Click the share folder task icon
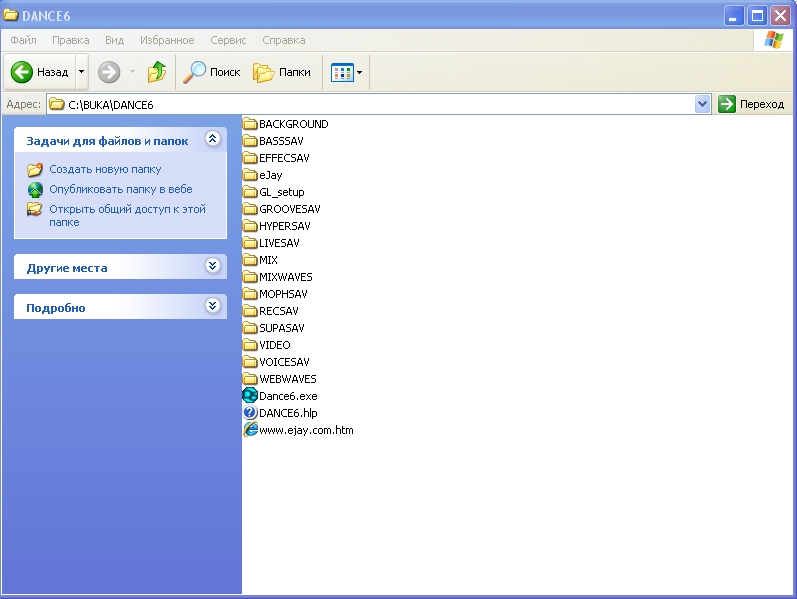Image resolution: width=797 pixels, height=599 pixels. click(35, 209)
